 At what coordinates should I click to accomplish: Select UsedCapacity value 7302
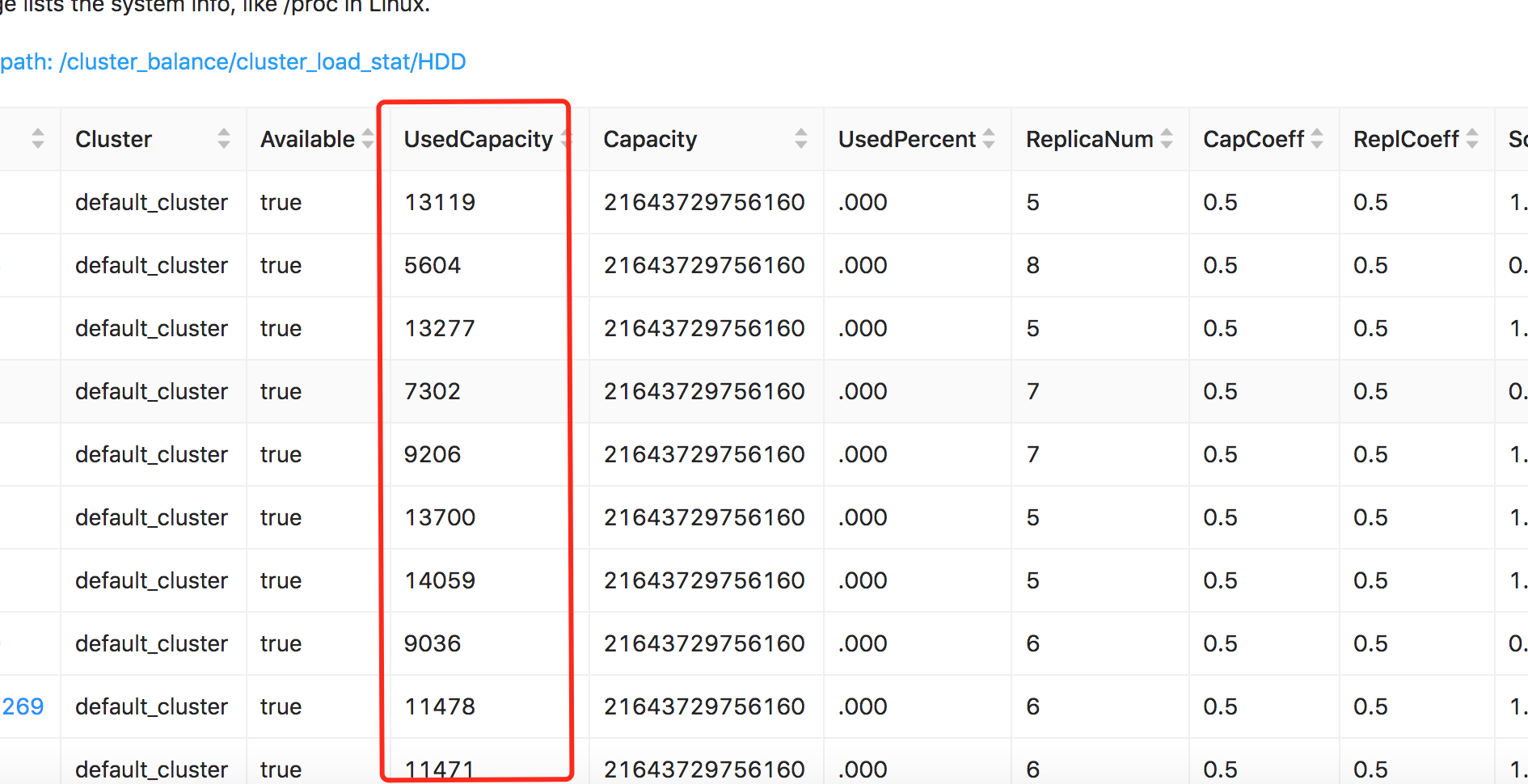coord(433,391)
